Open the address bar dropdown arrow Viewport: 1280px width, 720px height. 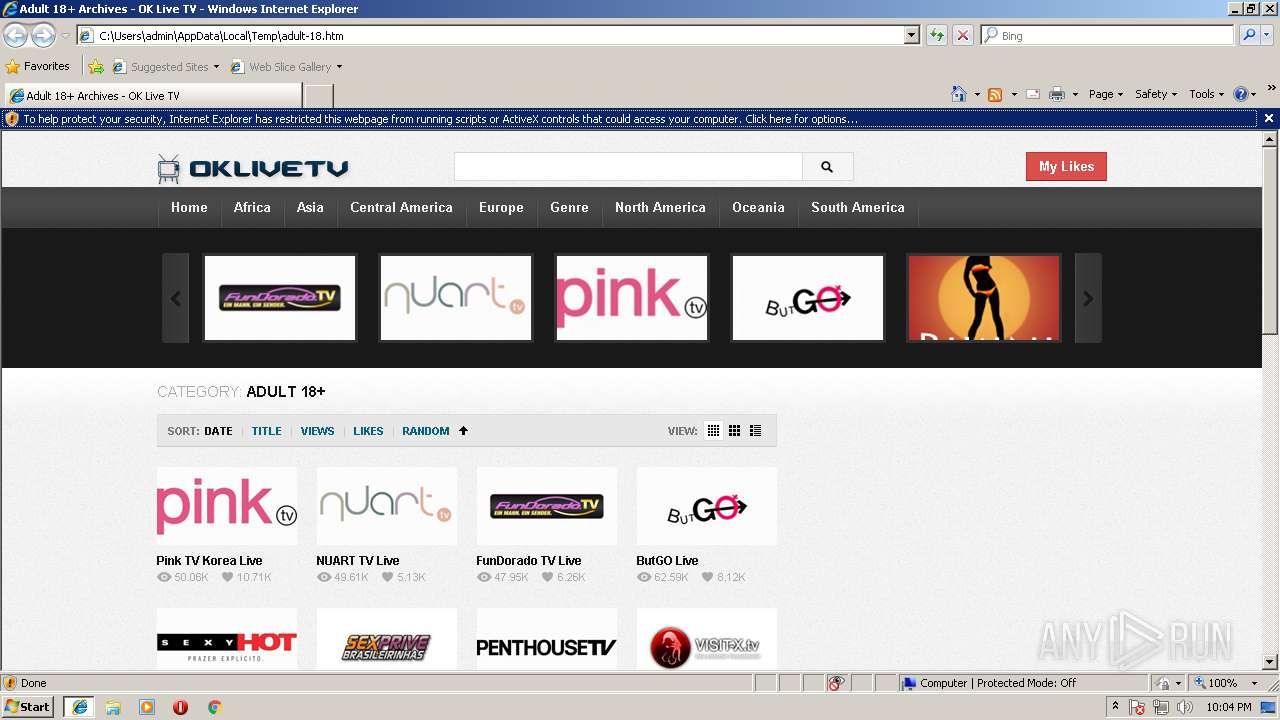[x=911, y=35]
